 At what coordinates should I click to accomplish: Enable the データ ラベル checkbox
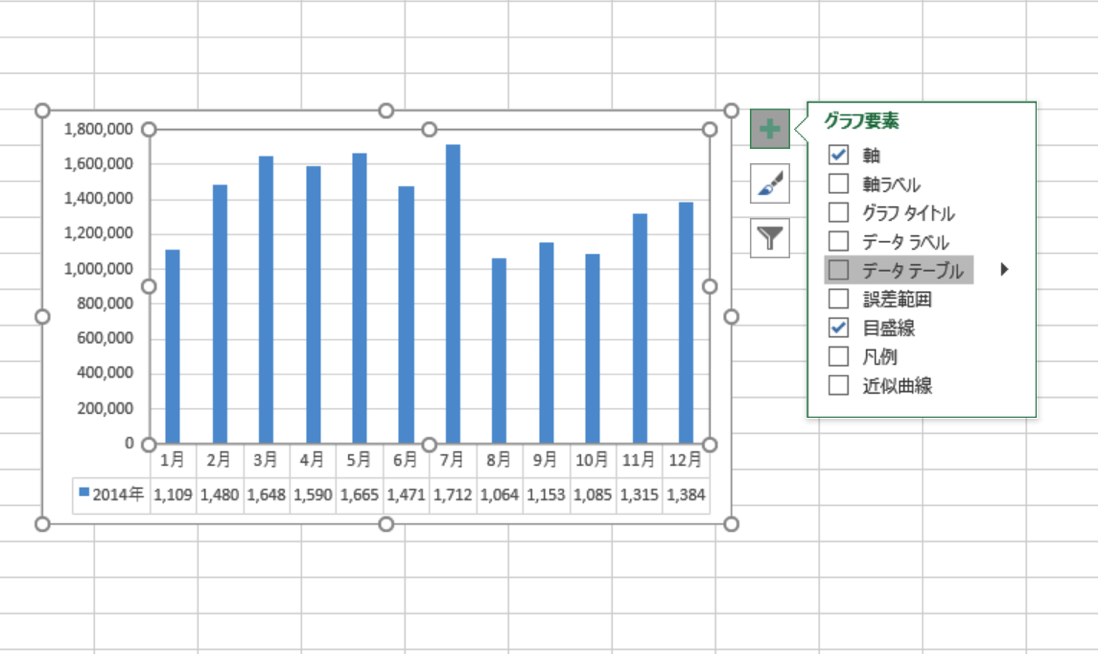(838, 241)
